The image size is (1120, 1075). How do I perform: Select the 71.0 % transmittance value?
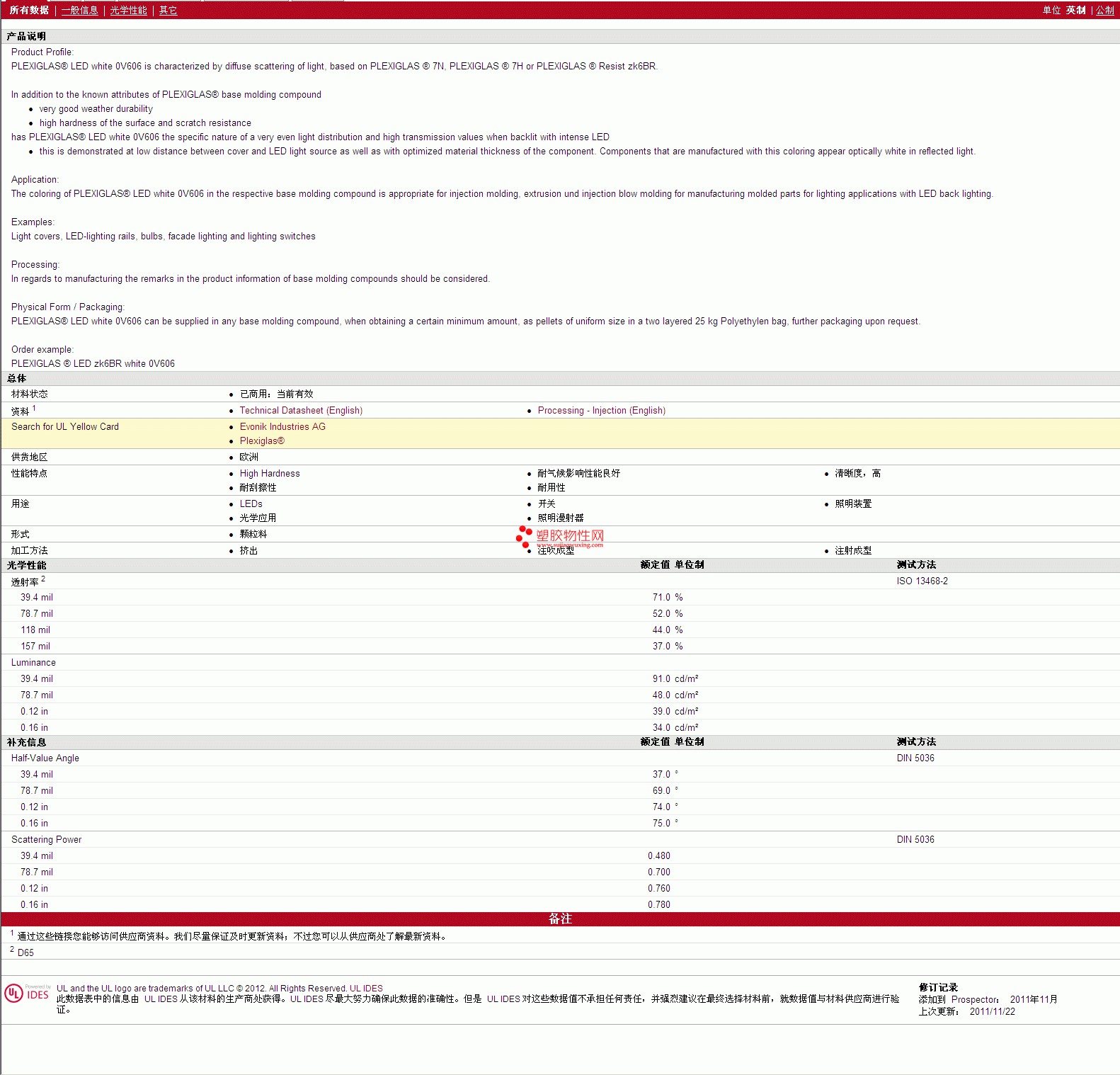668,597
